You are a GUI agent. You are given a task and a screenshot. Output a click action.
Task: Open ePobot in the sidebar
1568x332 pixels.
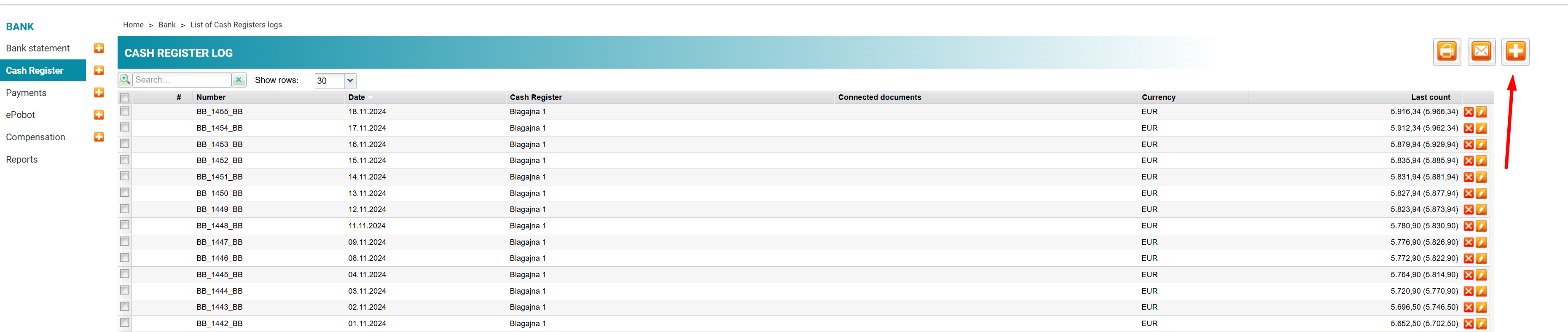coord(21,115)
